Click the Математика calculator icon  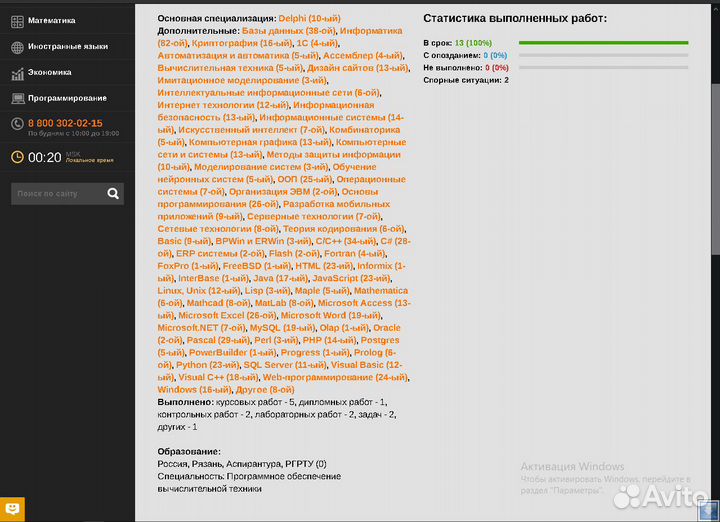[x=18, y=20]
